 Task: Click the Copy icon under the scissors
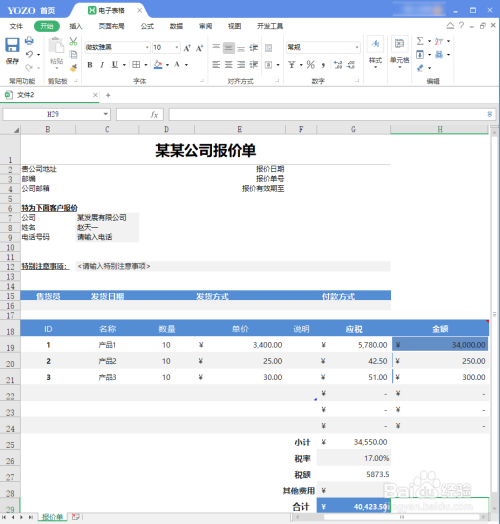(x=73, y=54)
